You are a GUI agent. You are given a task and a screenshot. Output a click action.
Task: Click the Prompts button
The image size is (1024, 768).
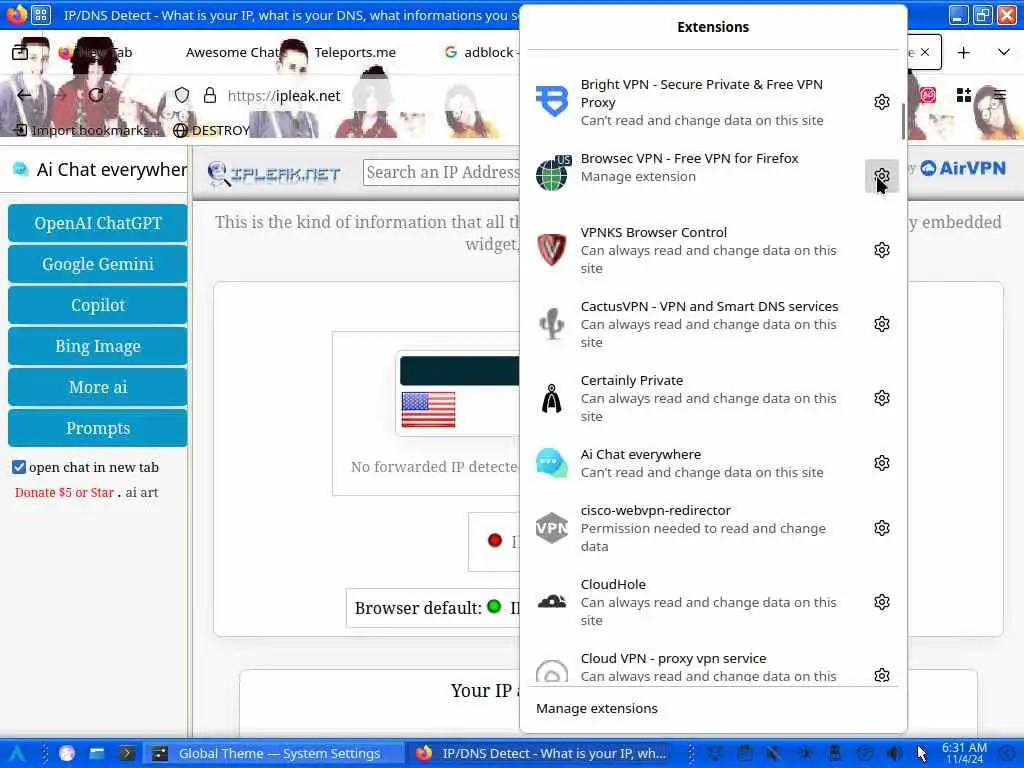click(x=97, y=428)
